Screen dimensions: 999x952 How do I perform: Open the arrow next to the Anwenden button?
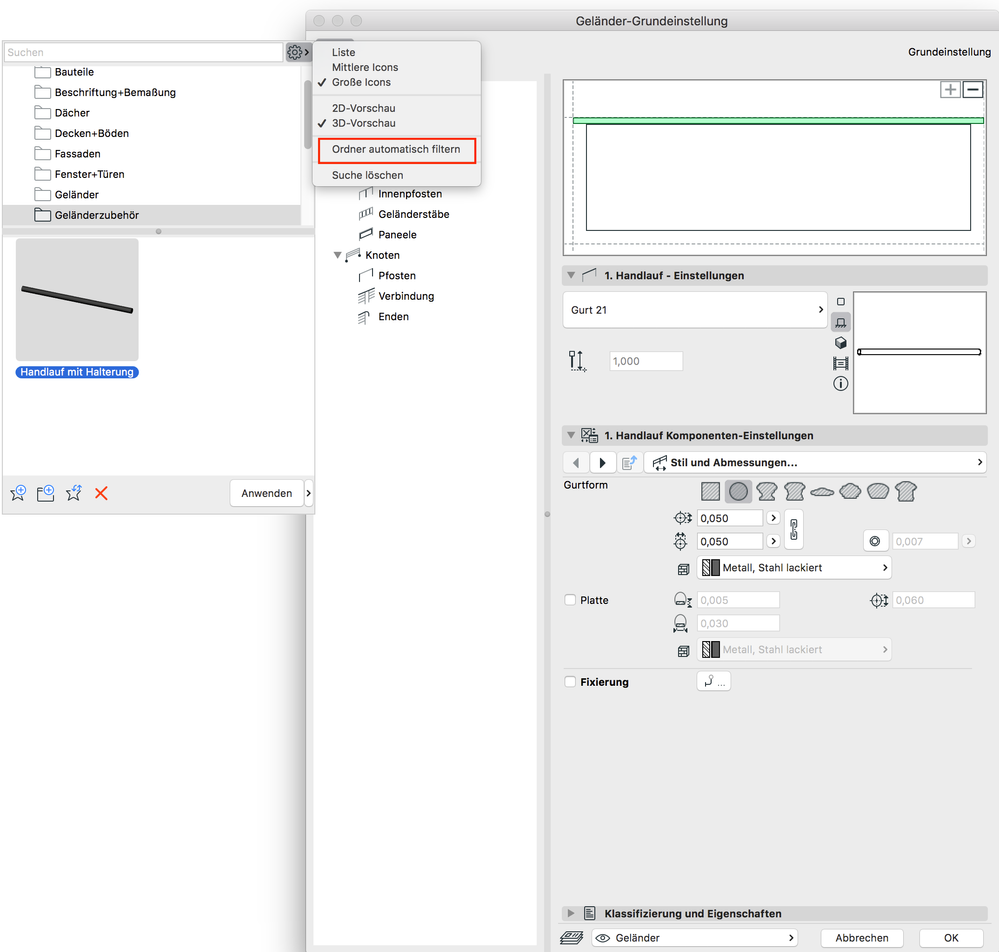coord(308,493)
